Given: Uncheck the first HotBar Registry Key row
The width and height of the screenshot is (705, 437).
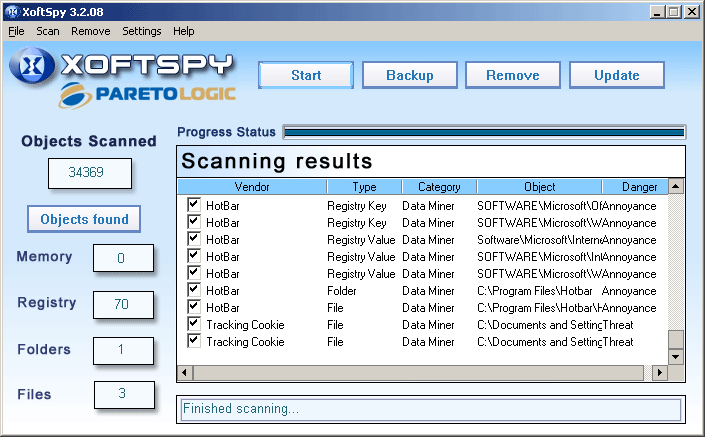Looking at the screenshot, I should point(194,205).
